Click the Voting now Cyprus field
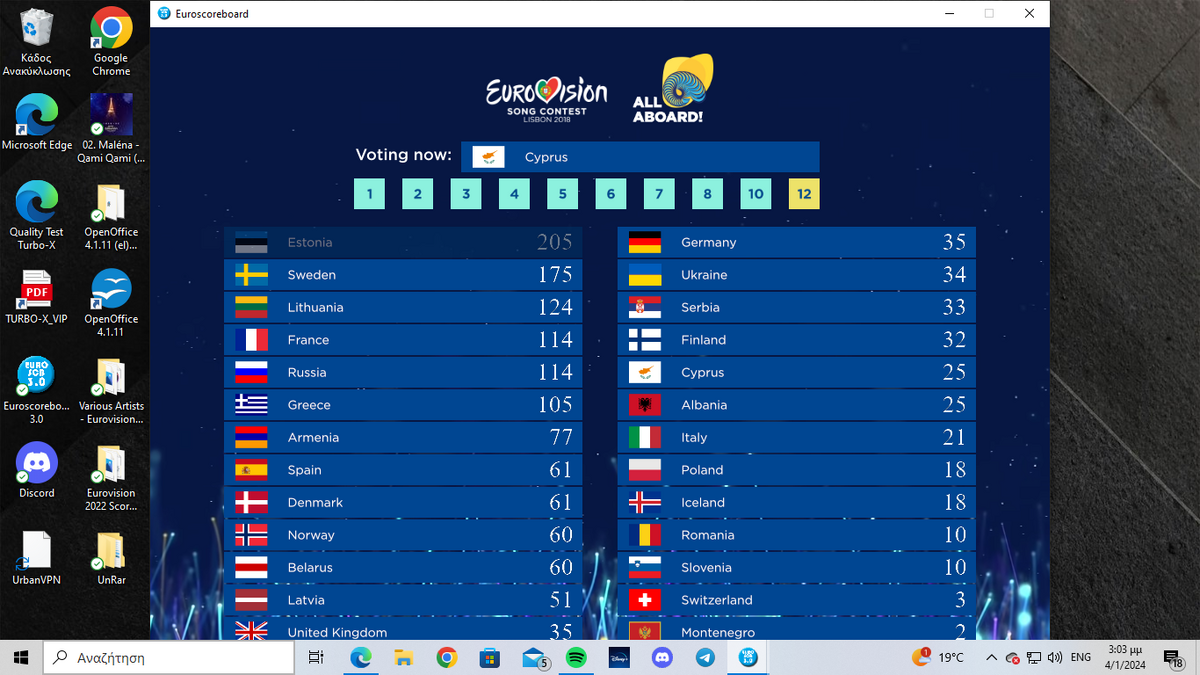The height and width of the screenshot is (675, 1200). [640, 157]
